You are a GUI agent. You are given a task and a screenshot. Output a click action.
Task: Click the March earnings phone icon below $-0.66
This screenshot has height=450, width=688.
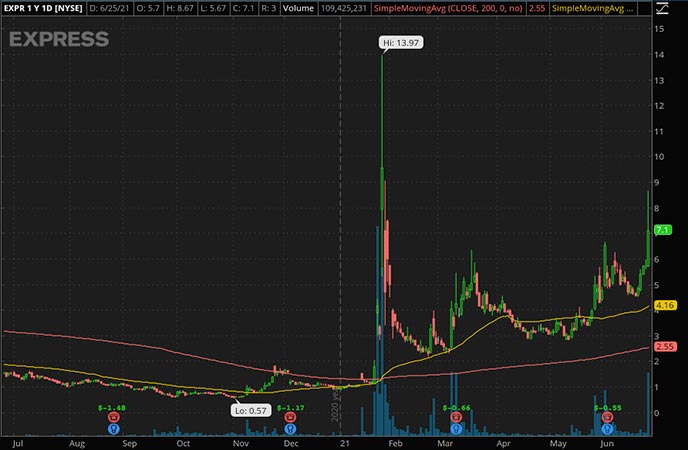pyautogui.click(x=456, y=418)
